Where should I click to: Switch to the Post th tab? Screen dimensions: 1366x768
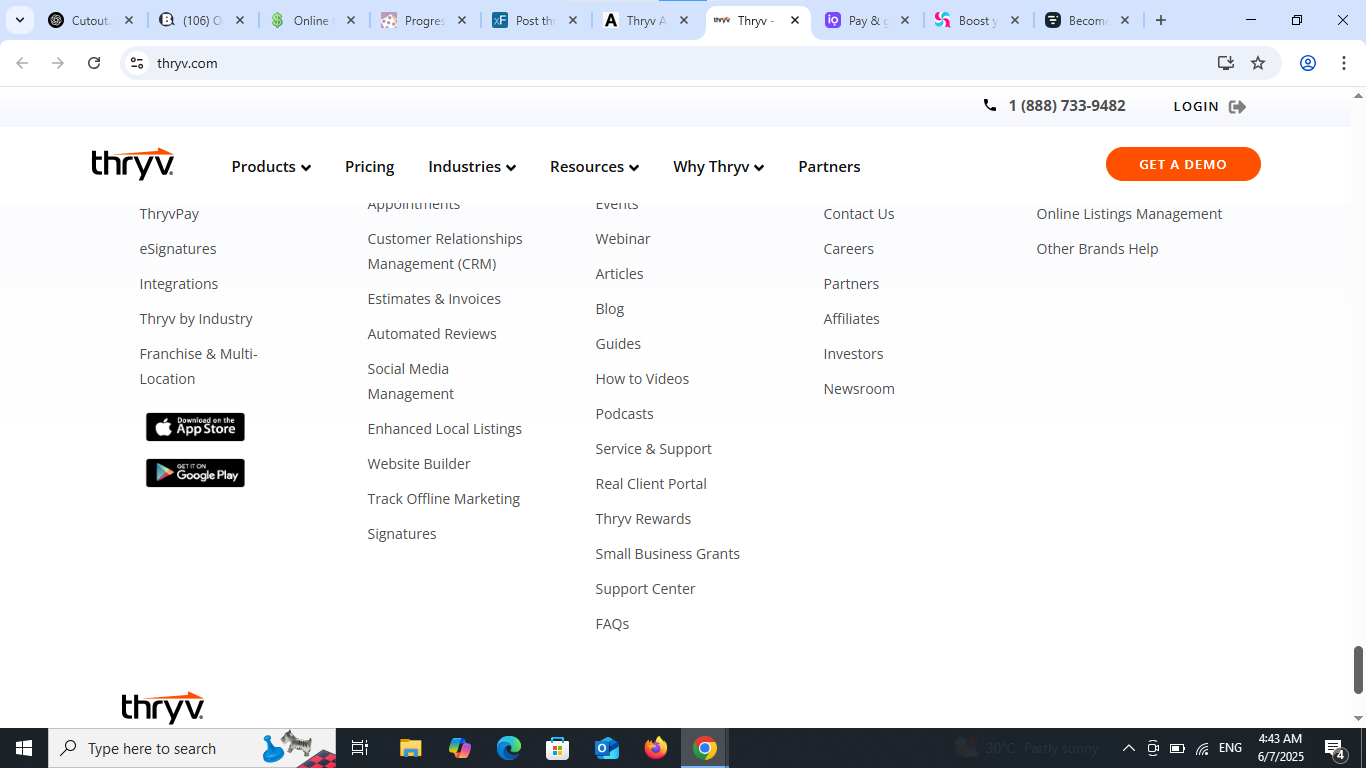click(534, 20)
